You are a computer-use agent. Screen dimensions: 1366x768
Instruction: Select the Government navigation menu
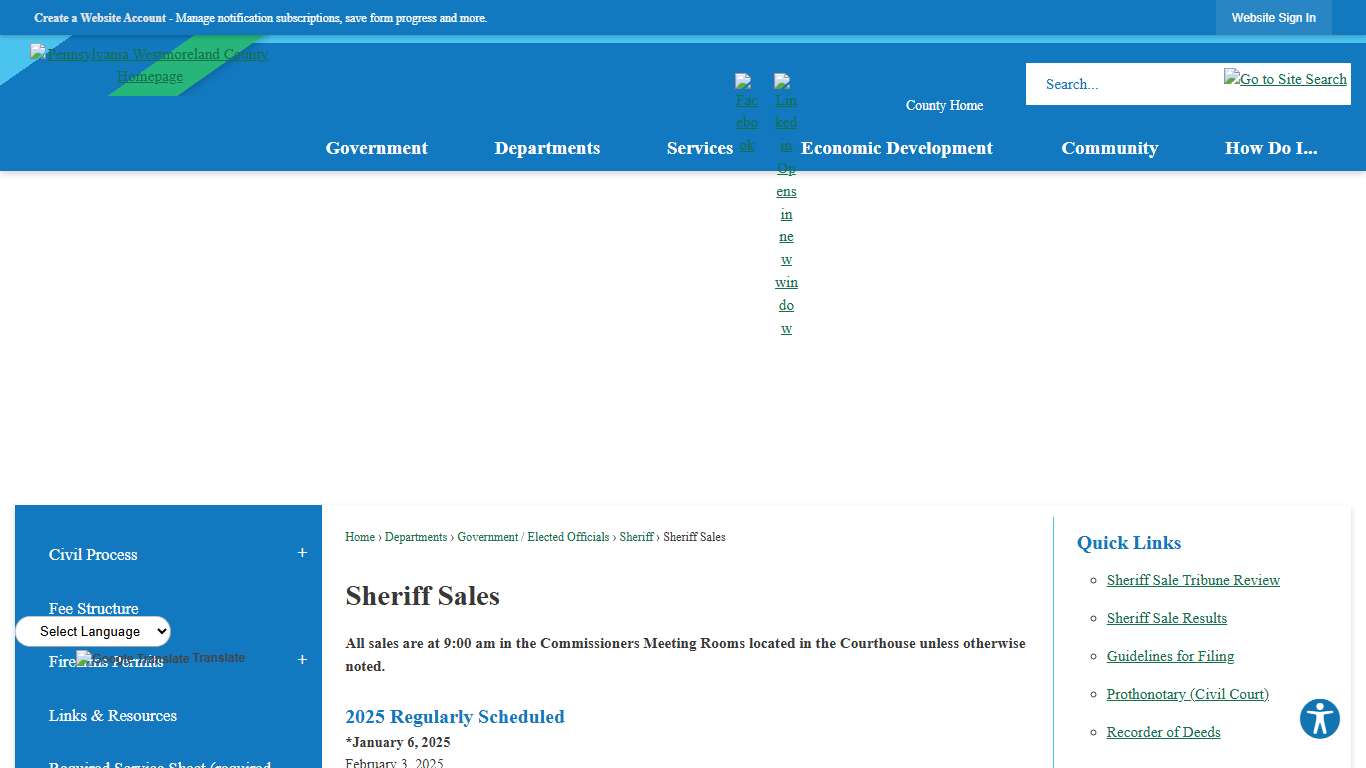(x=376, y=148)
